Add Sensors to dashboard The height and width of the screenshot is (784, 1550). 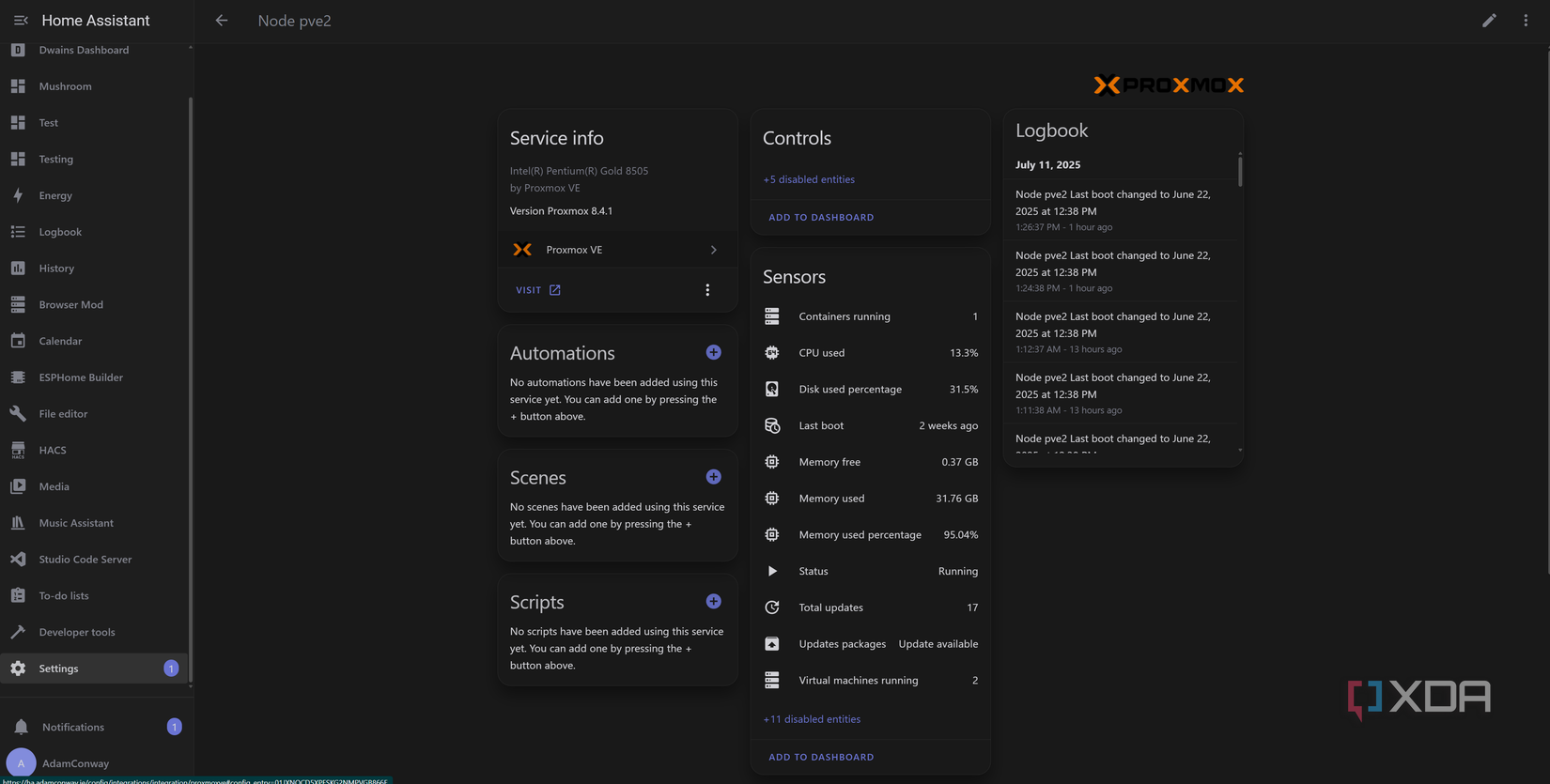821,757
